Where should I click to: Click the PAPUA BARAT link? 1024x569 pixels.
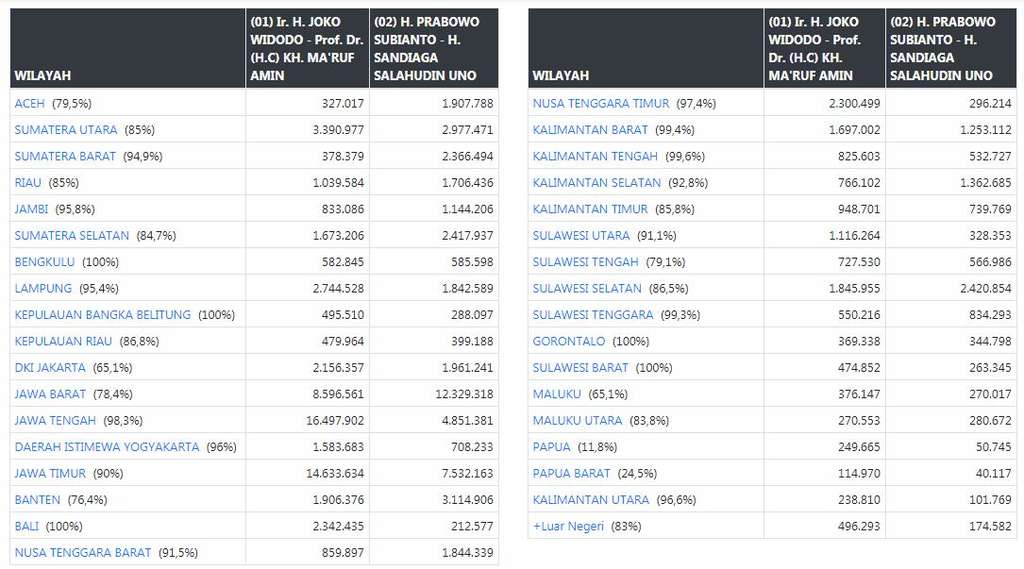pyautogui.click(x=571, y=473)
